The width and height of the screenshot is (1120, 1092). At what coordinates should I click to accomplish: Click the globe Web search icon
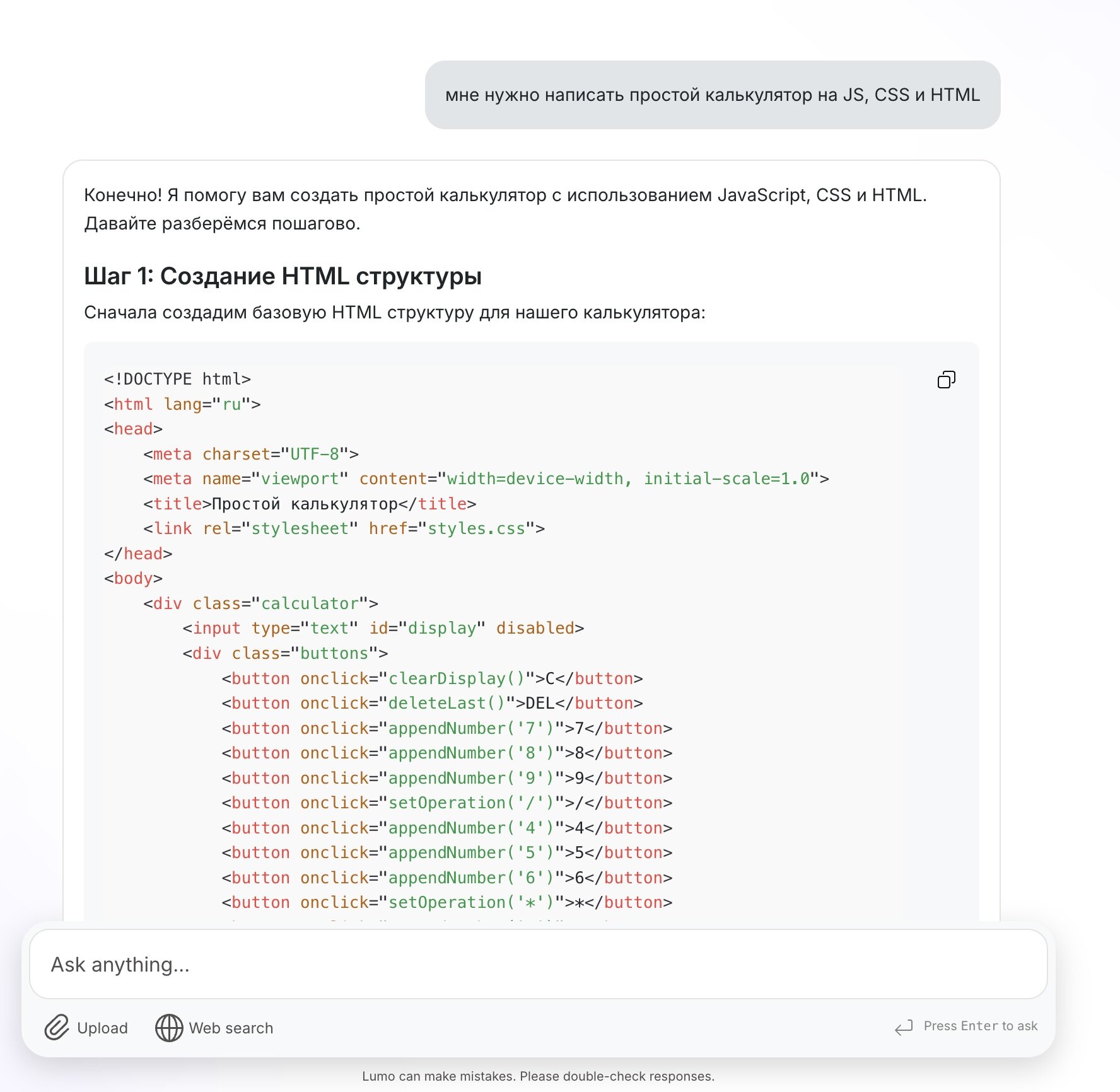(x=169, y=1028)
